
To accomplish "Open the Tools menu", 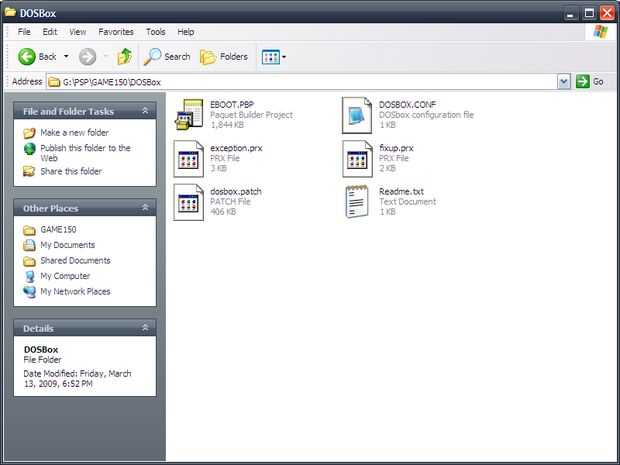I will [156, 32].
